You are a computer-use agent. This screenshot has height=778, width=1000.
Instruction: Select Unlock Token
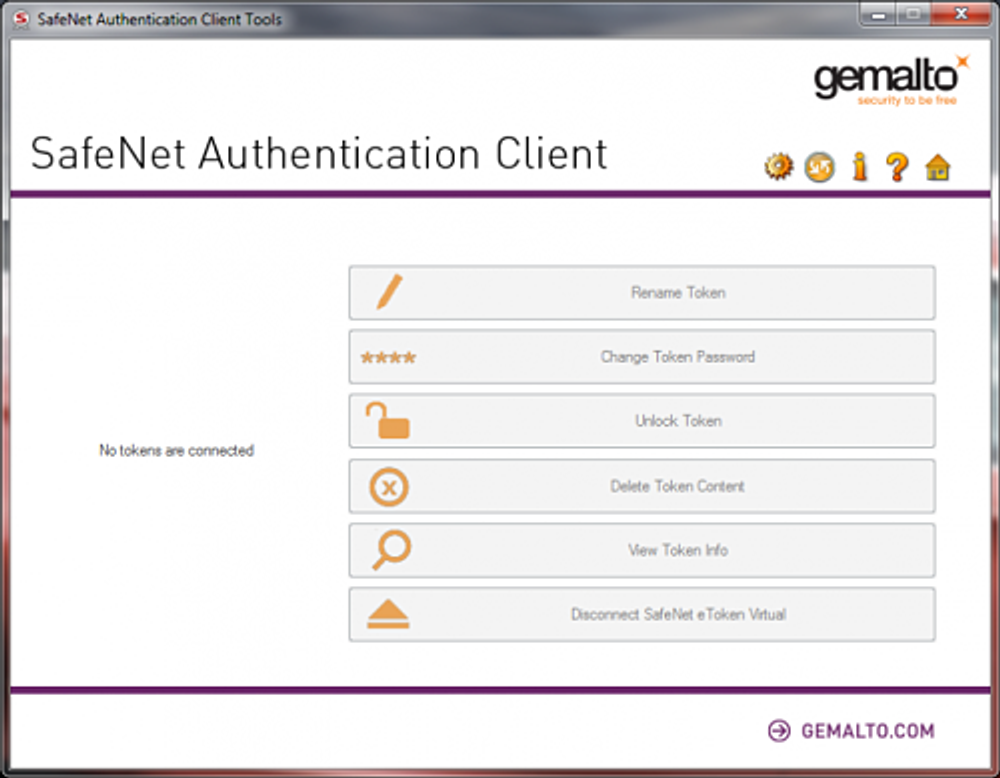click(x=642, y=421)
